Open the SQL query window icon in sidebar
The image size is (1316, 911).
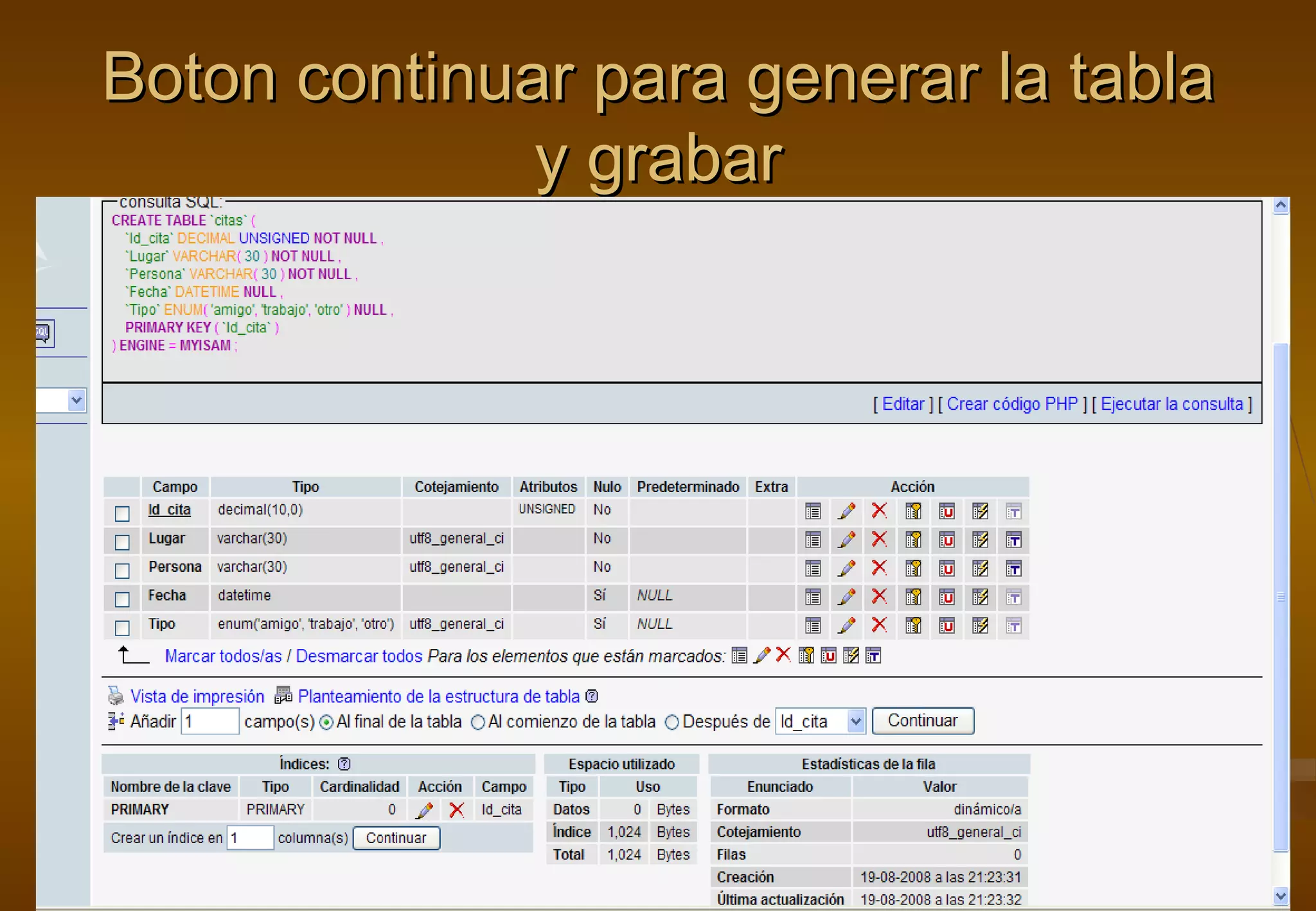point(44,333)
